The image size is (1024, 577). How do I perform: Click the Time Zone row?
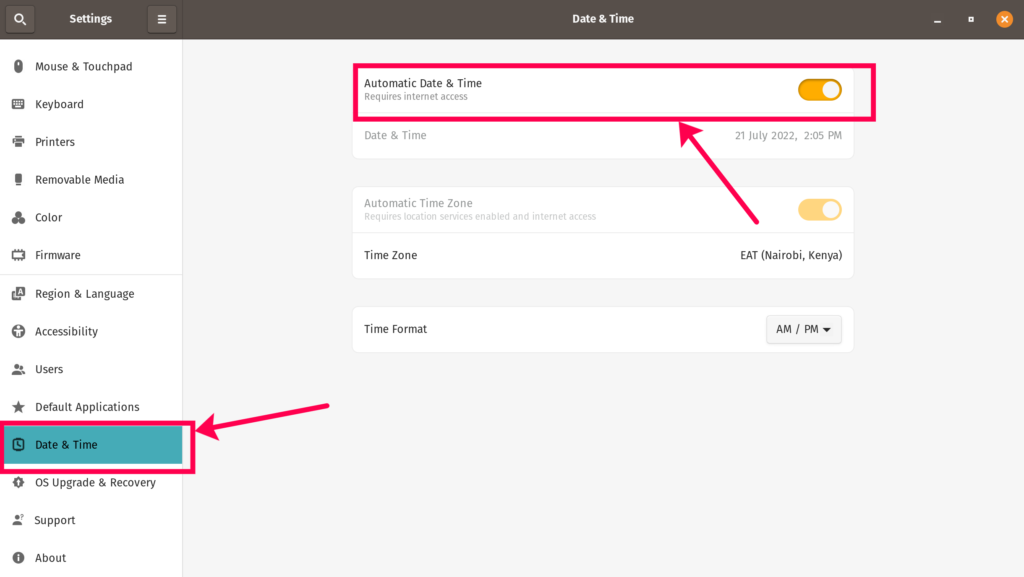pos(603,255)
